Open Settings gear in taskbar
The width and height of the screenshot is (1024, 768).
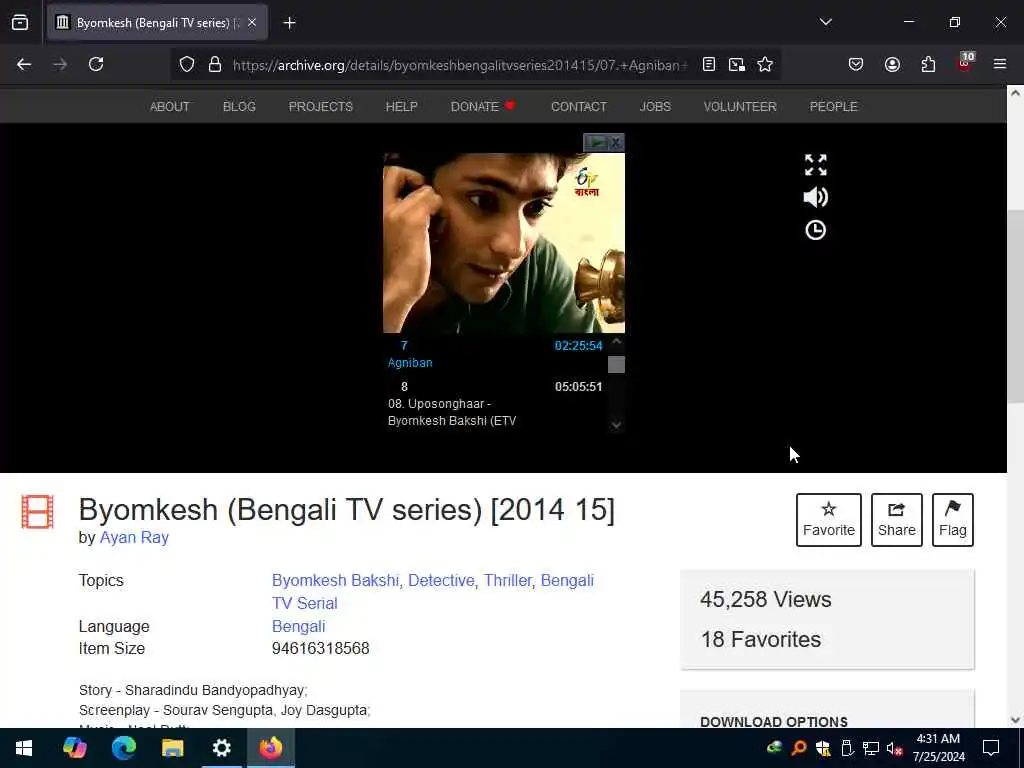221,748
